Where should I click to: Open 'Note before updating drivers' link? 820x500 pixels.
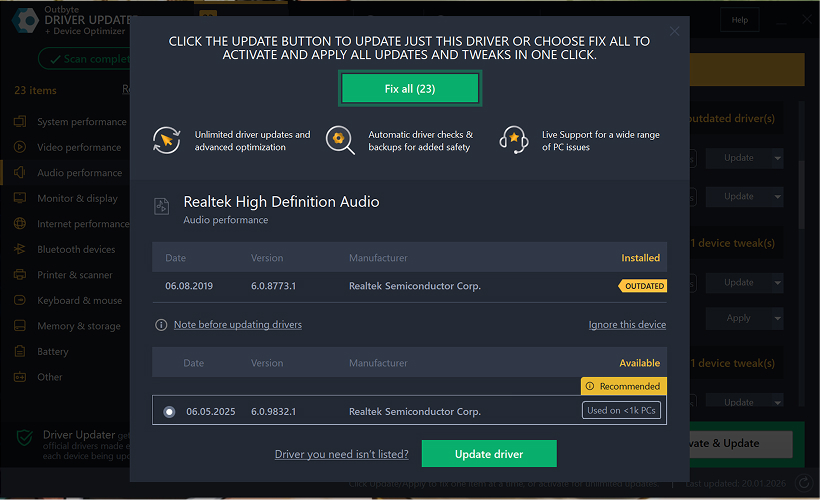237,325
